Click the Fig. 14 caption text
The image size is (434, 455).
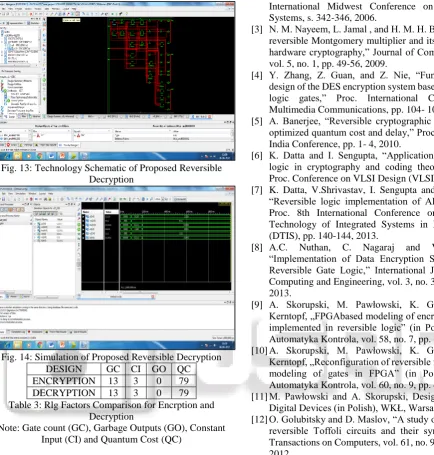111,357
